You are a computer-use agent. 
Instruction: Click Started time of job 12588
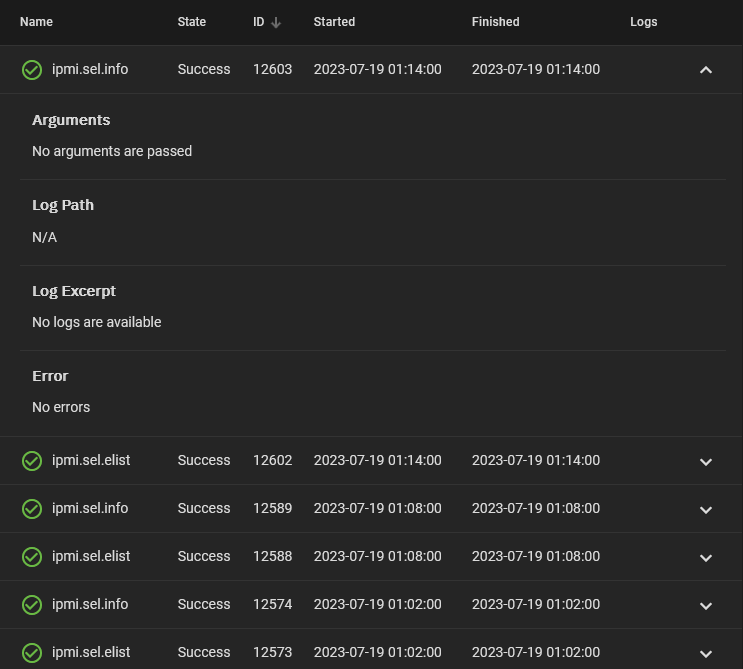point(378,556)
